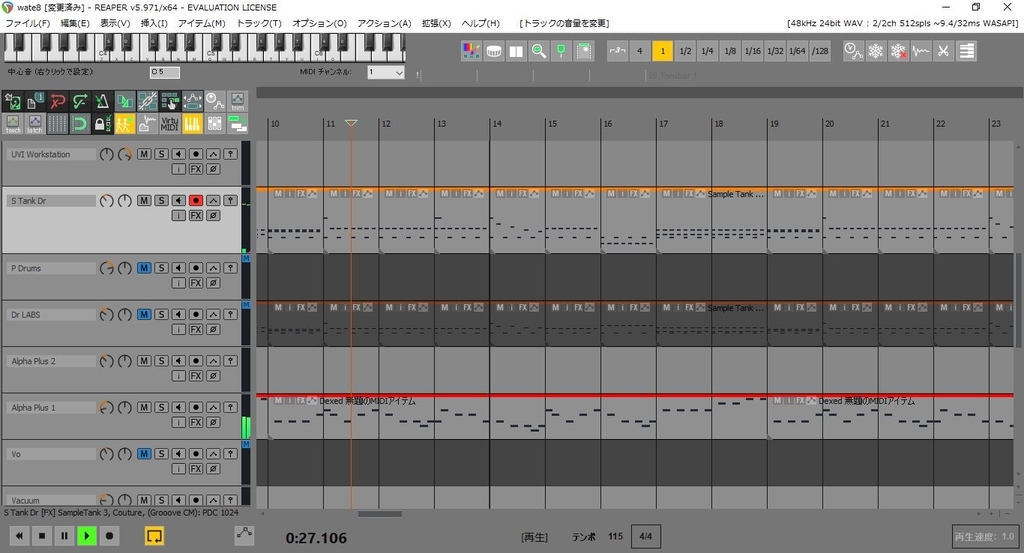The height and width of the screenshot is (553, 1024).
Task: Click the new project document icon
Action: 35,101
